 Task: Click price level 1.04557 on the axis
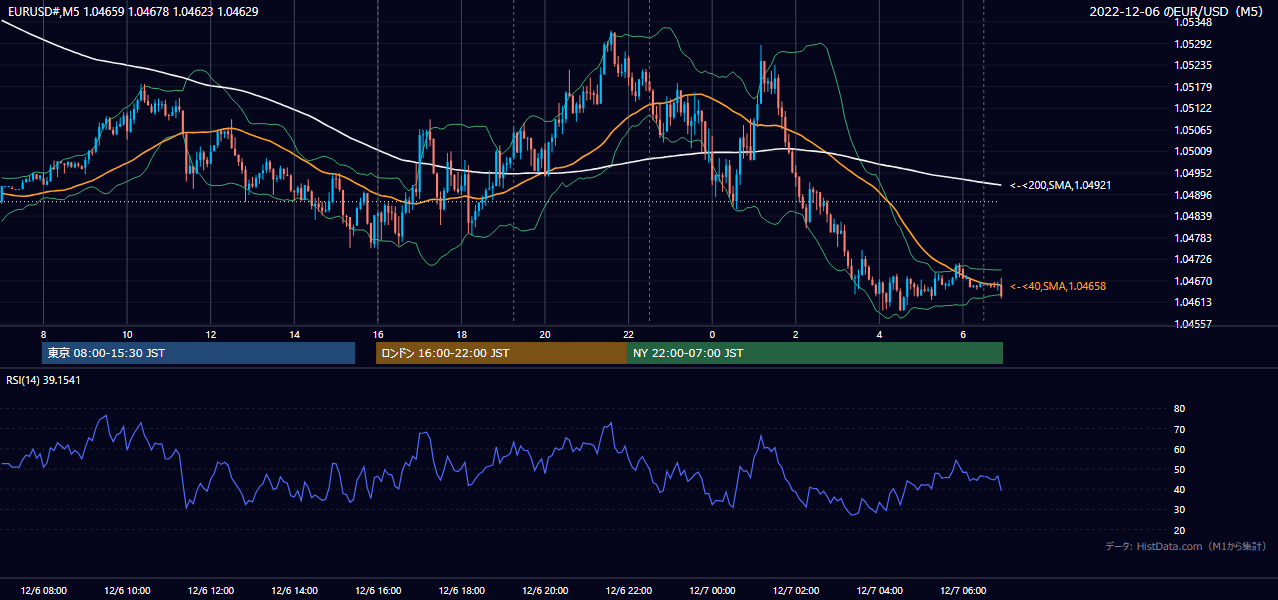(1193, 324)
